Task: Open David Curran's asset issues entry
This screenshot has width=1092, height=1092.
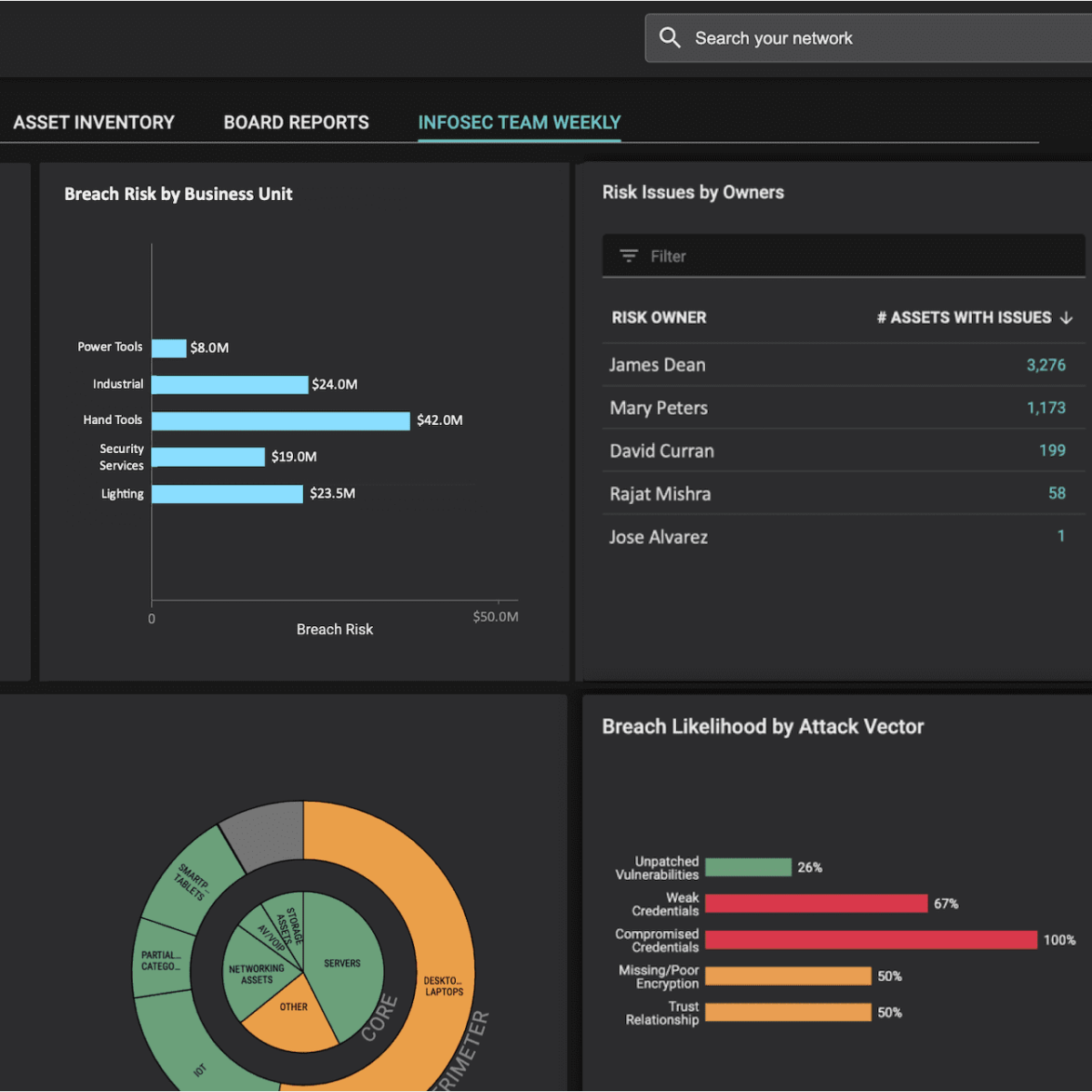Action: coord(842,450)
